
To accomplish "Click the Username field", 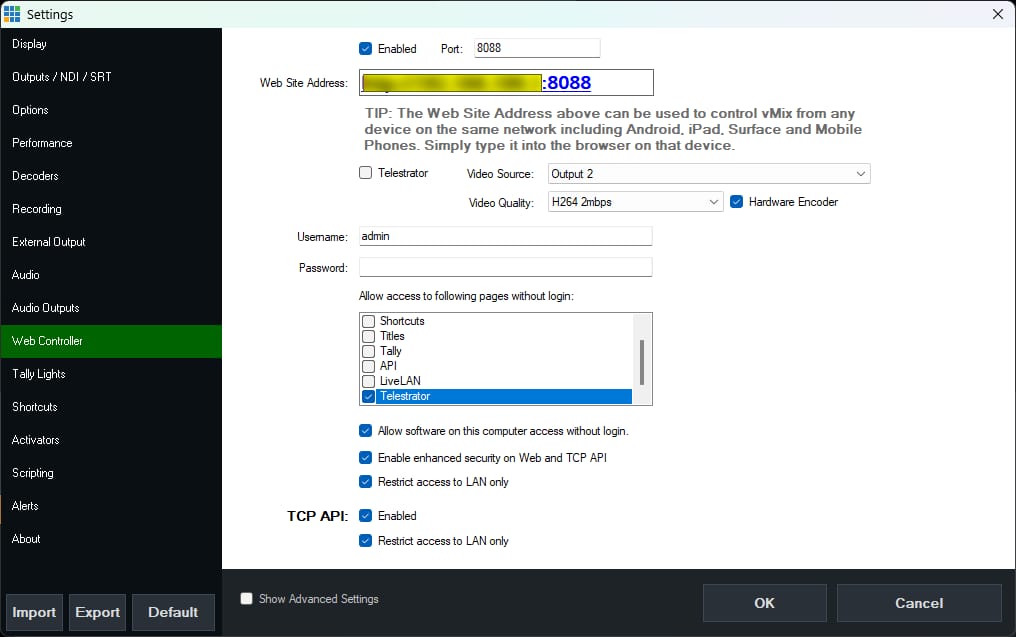I will 505,237.
